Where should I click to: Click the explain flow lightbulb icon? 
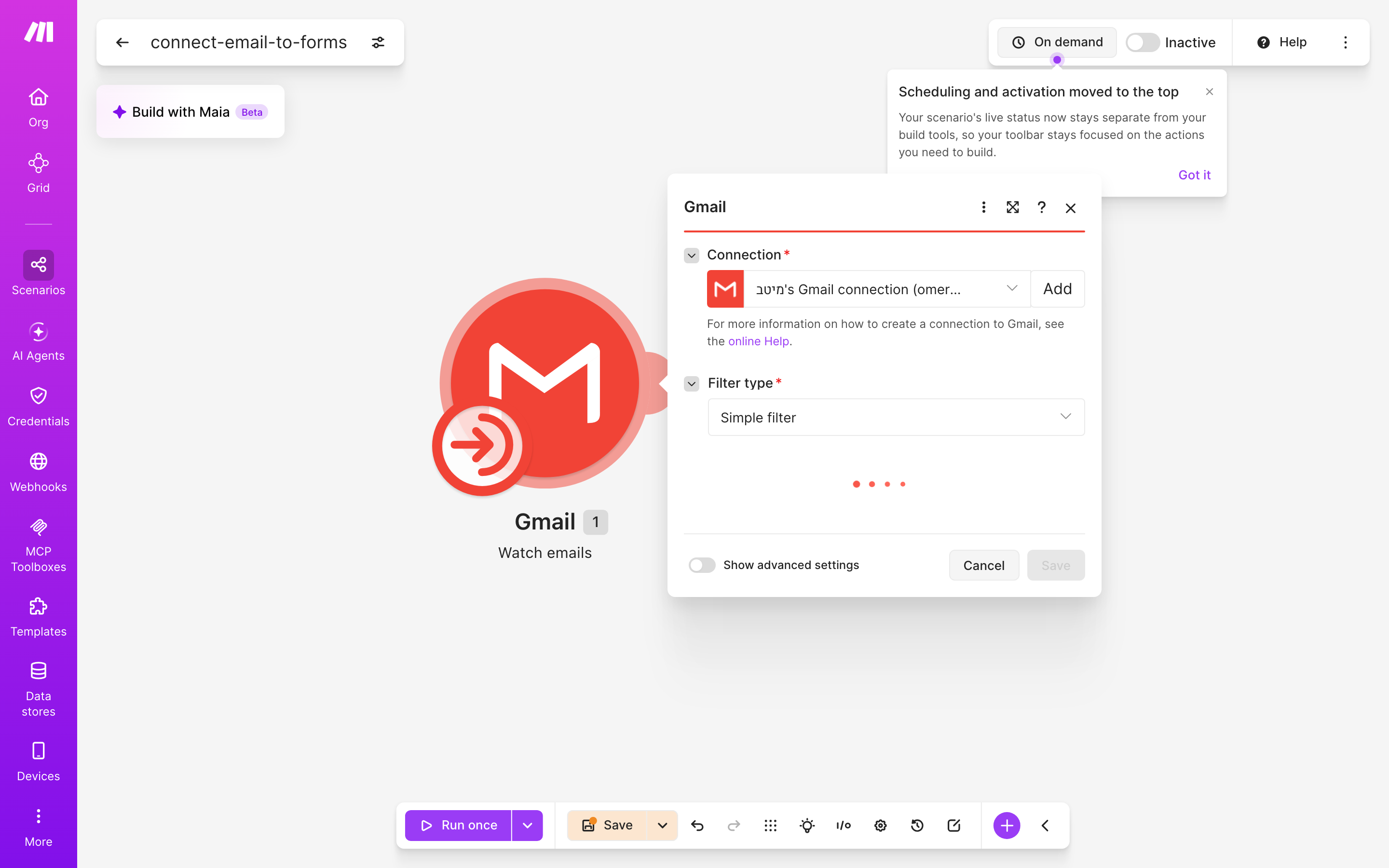click(807, 826)
